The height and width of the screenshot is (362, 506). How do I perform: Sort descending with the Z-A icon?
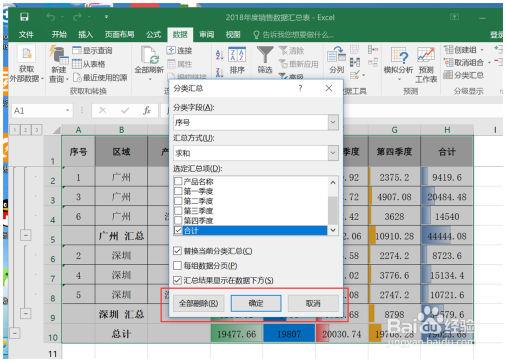tap(219, 72)
